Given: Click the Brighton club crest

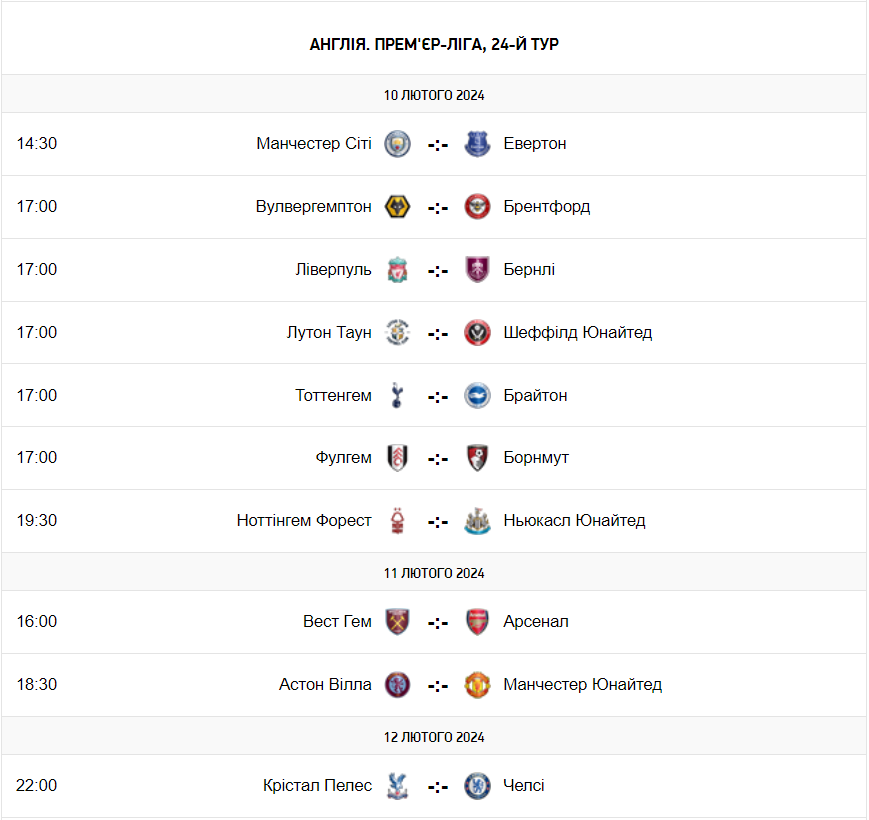Looking at the screenshot, I should click(478, 395).
